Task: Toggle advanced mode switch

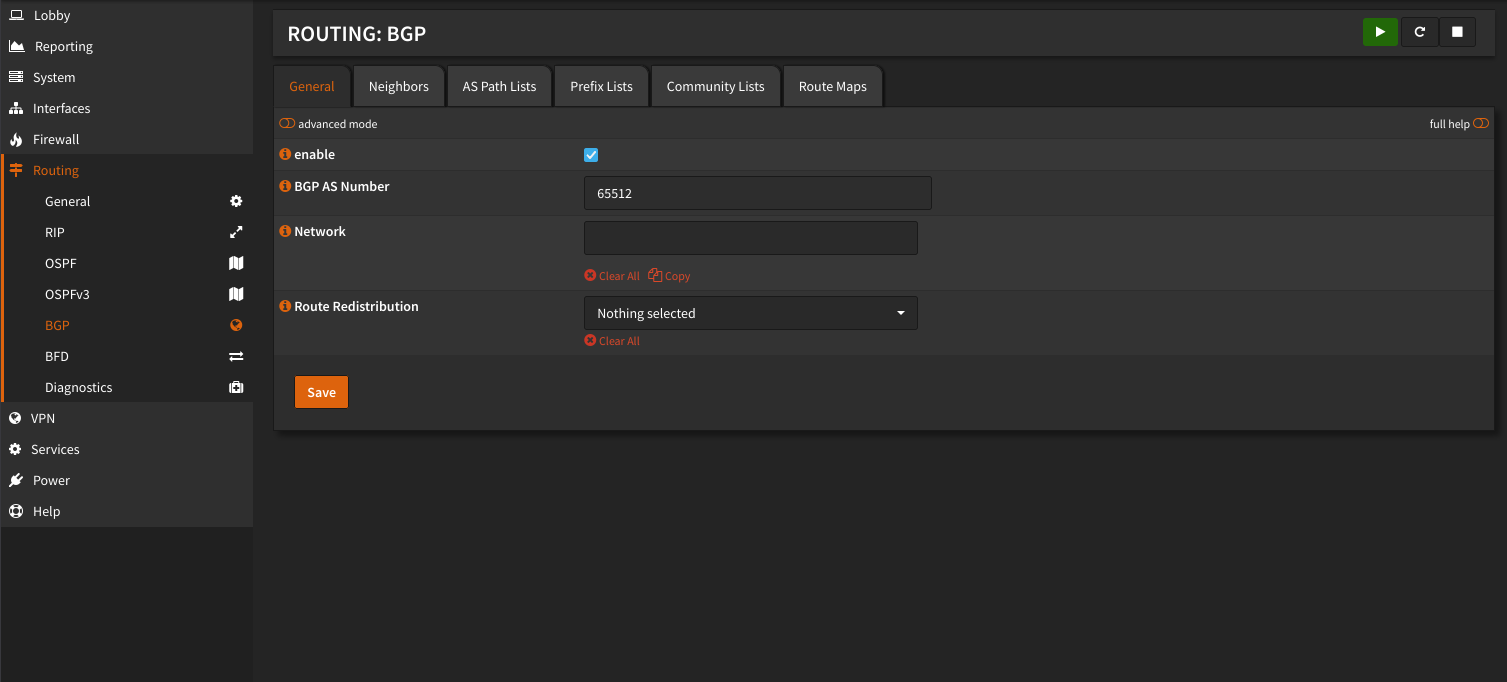Action: tap(287, 124)
